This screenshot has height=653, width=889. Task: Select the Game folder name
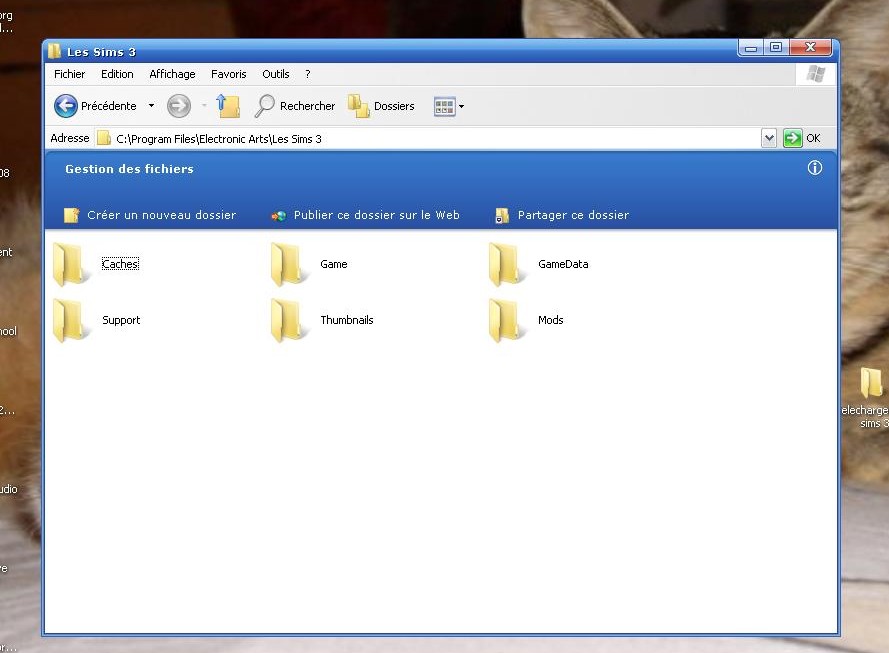(334, 264)
